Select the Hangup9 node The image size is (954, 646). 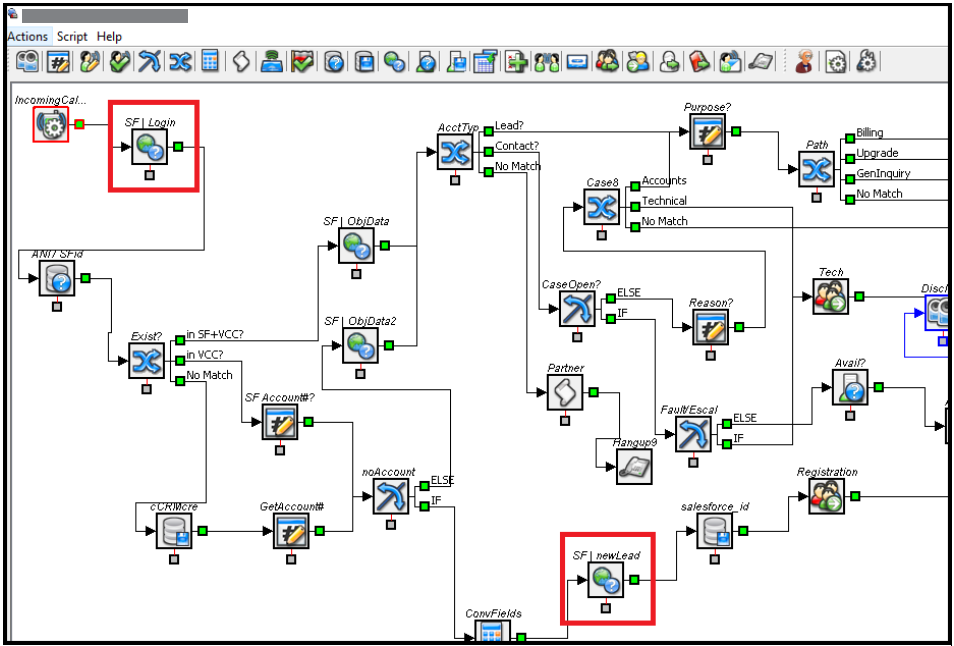click(635, 467)
